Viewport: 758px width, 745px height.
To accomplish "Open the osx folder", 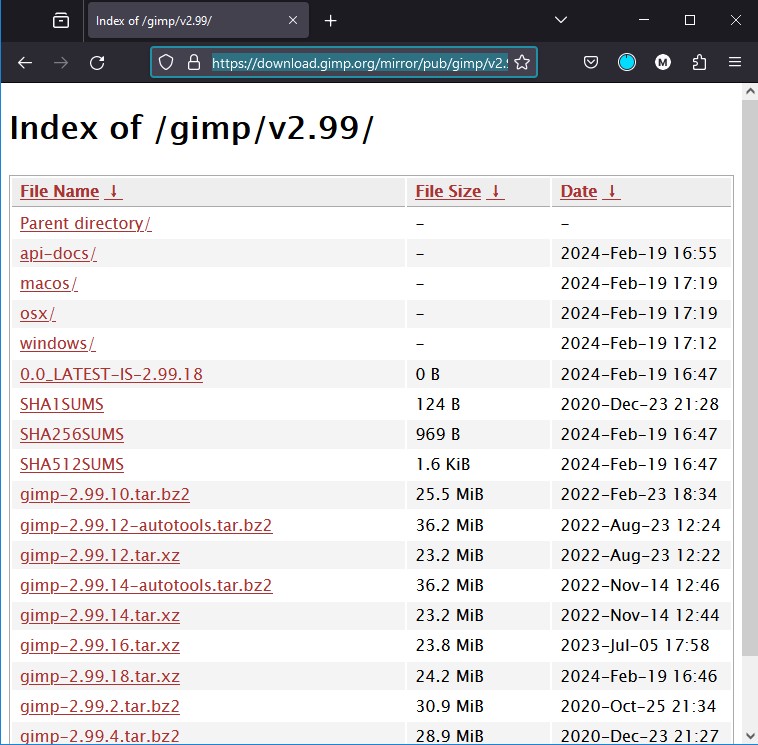I will point(38,313).
